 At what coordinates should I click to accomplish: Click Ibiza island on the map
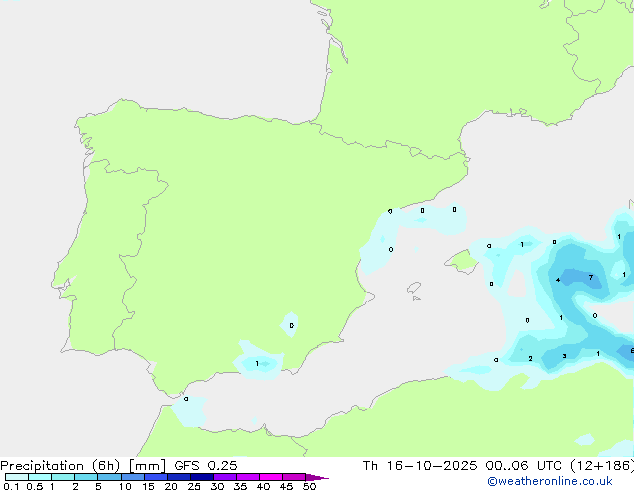coord(414,288)
